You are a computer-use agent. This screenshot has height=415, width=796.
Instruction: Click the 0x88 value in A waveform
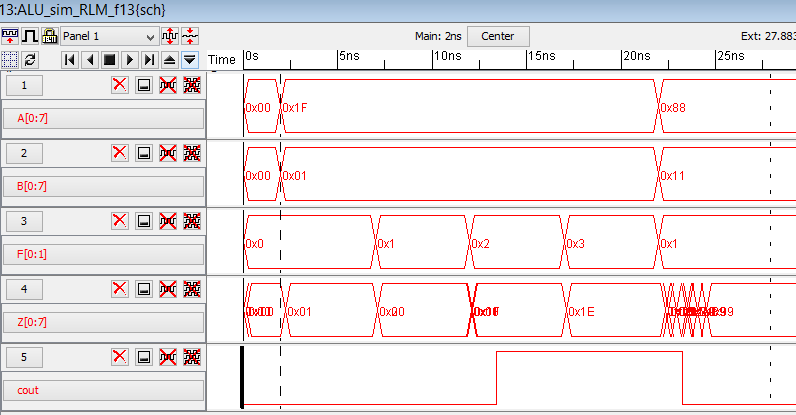[x=673, y=108]
